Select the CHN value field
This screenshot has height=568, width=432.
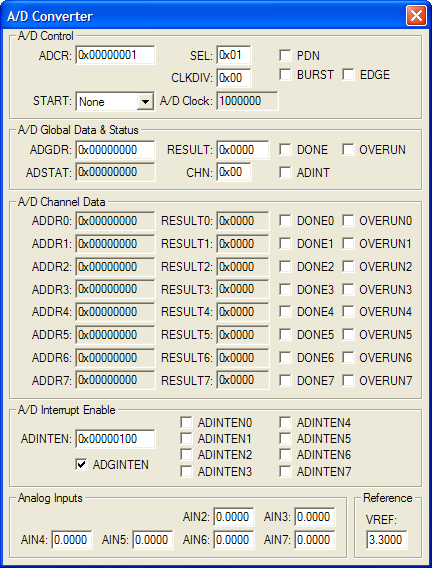tap(234, 172)
